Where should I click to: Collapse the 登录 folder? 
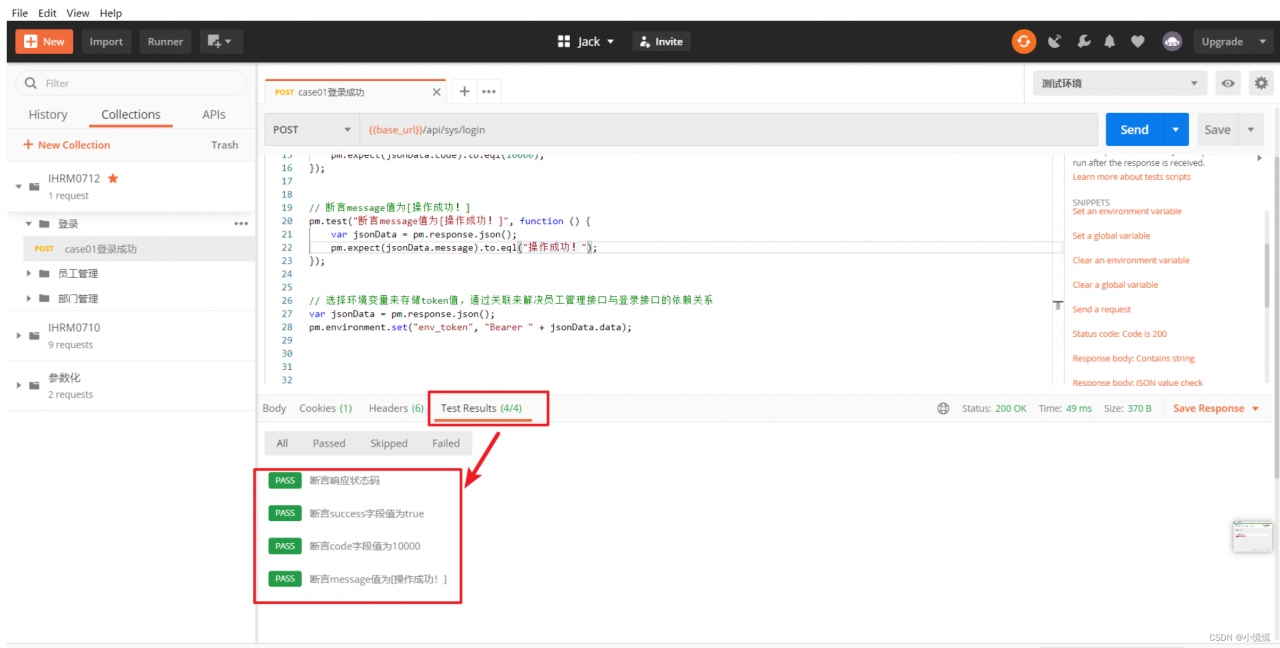(x=29, y=224)
